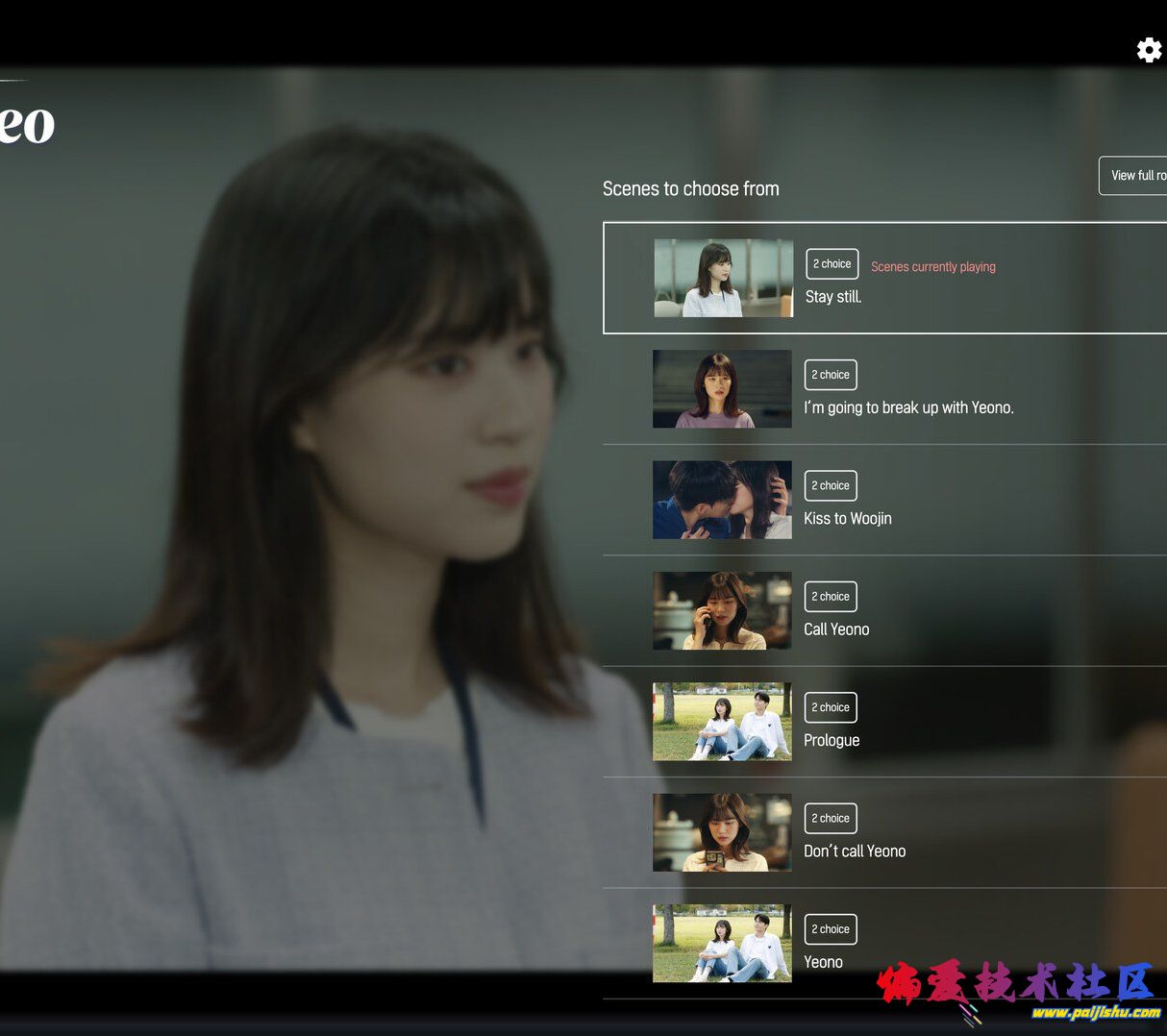Click 2 choice badge above Yeono title
Viewport: 1167px width, 1036px height.
pos(830,929)
